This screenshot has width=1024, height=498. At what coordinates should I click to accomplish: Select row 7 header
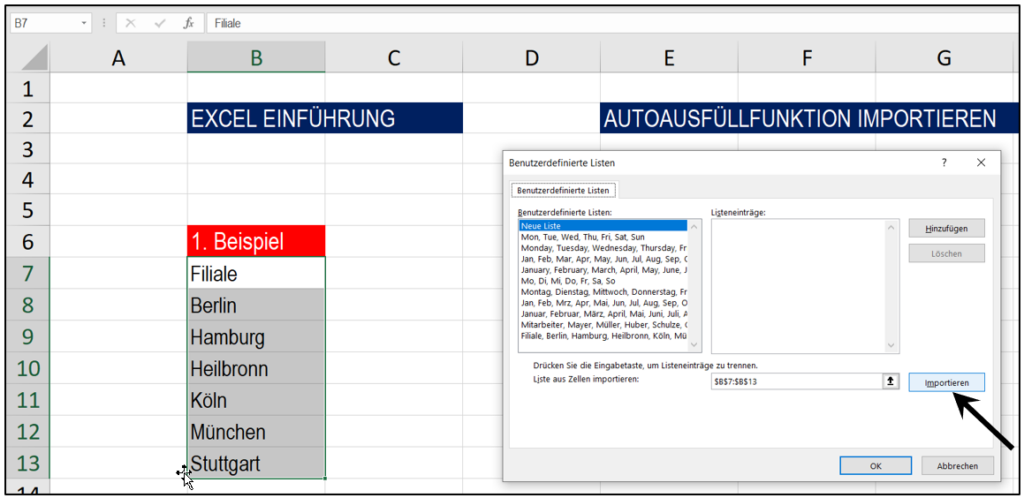pyautogui.click(x=27, y=273)
